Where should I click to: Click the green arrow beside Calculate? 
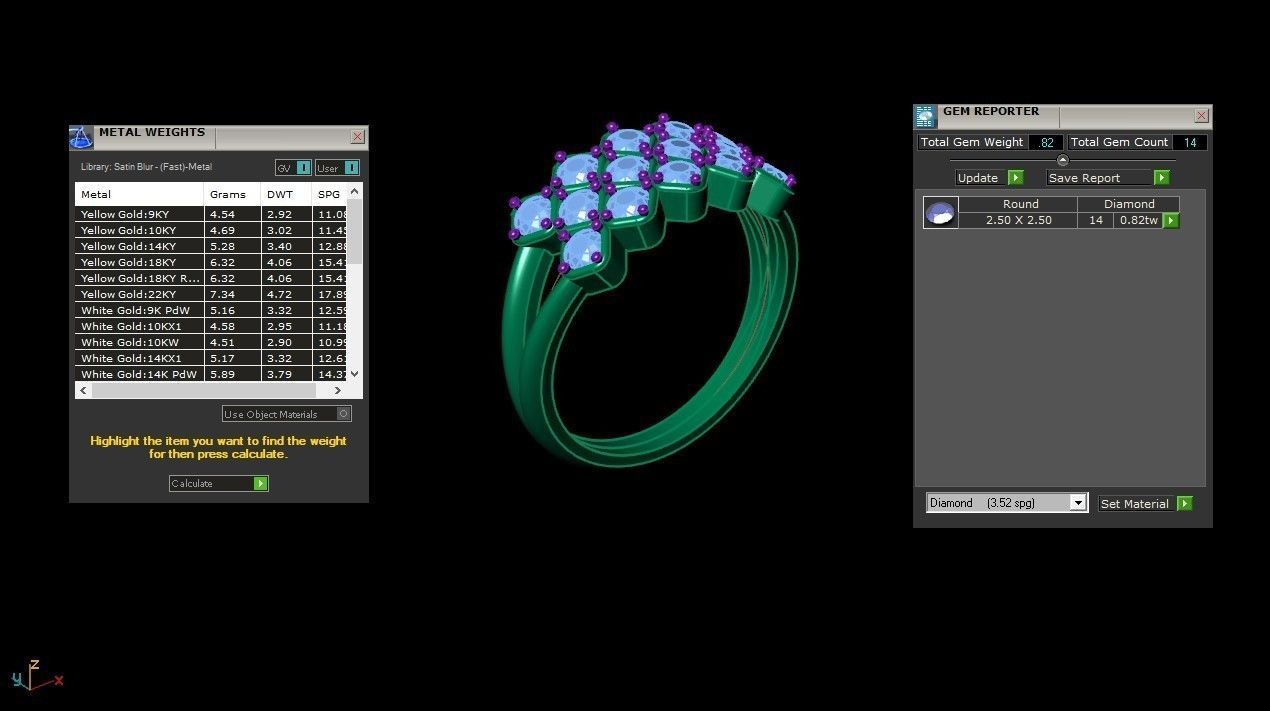pyautogui.click(x=260, y=484)
